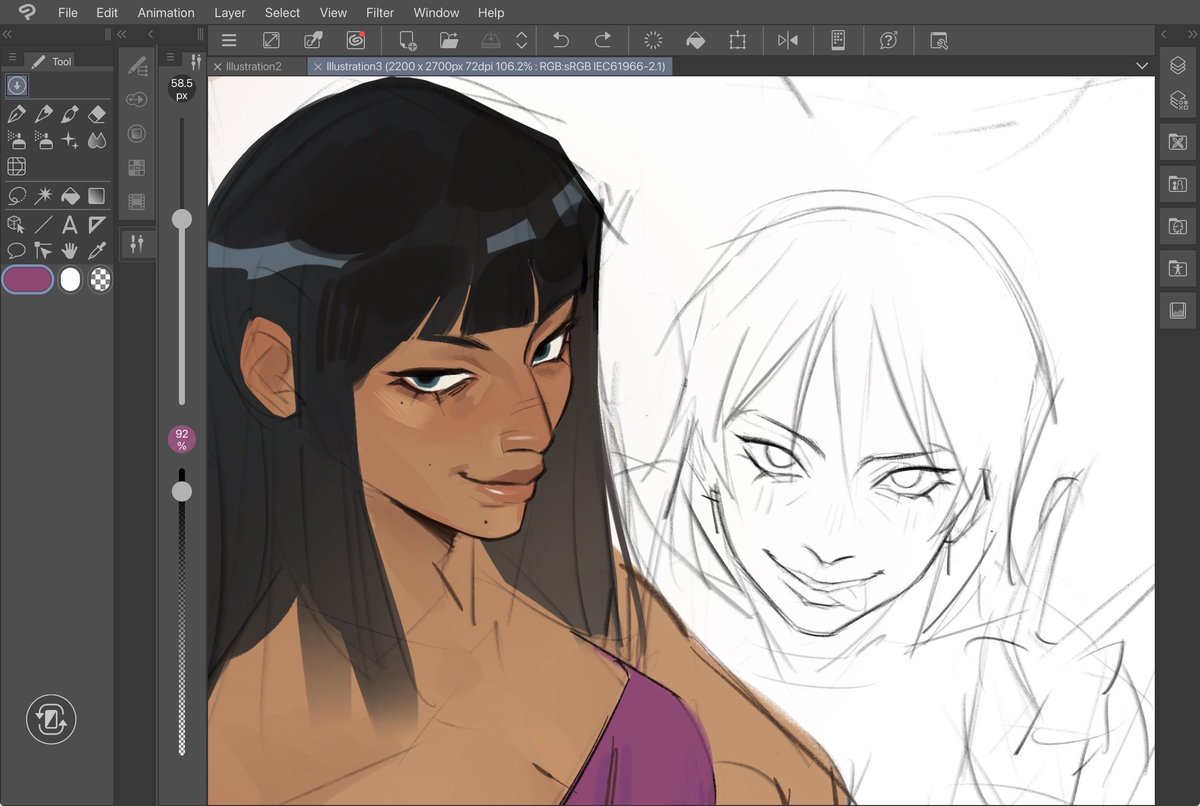
Task: Open the Layer Property palette icon
Action: click(1178, 100)
